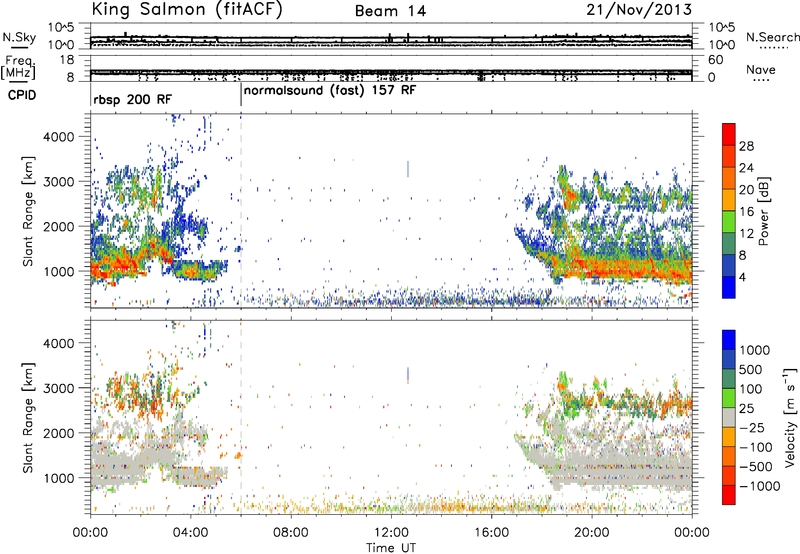Screen dimensions: 800x554
Task: Click the date '21/Nov/2013'
Action: (639, 10)
